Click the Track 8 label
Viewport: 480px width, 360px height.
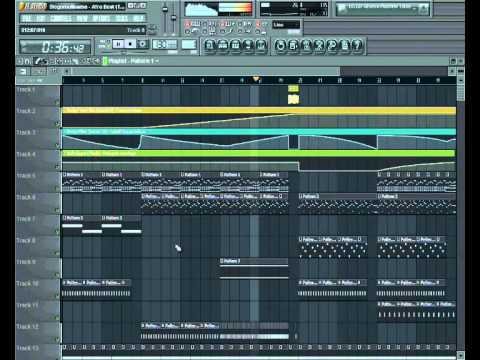[x=26, y=240]
